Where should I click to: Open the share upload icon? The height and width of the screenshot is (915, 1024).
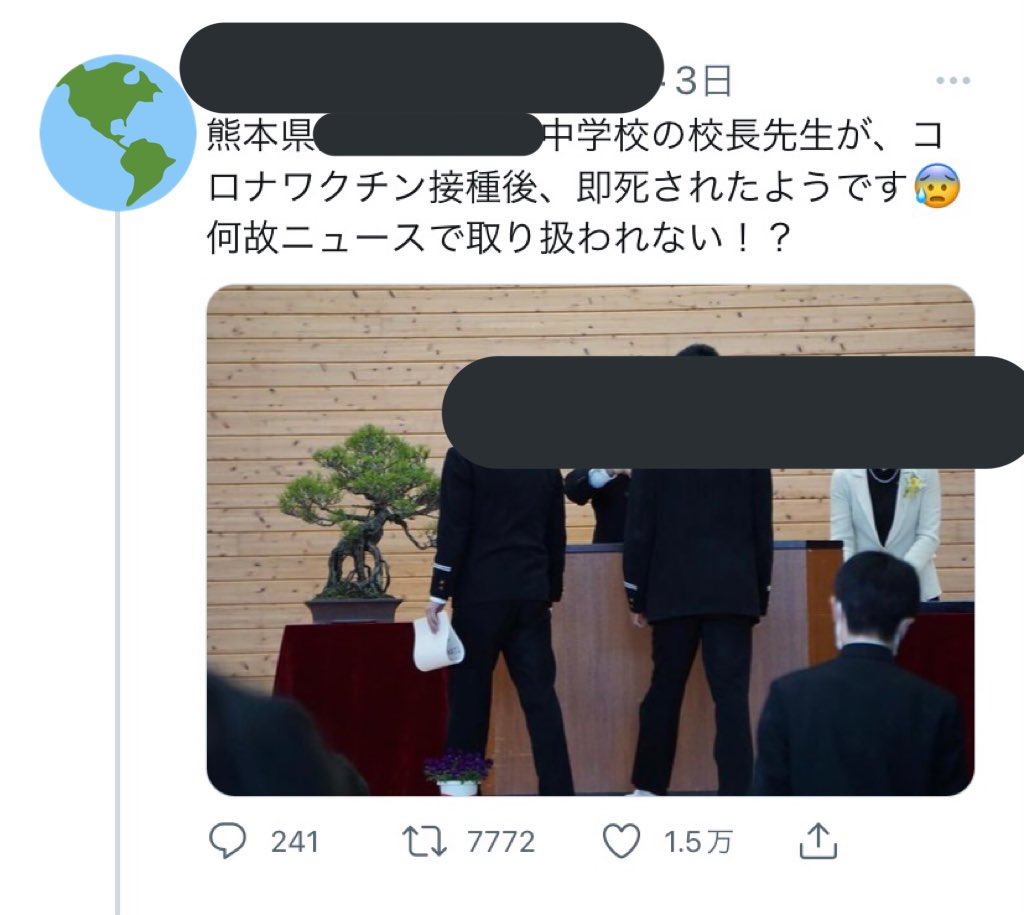818,841
